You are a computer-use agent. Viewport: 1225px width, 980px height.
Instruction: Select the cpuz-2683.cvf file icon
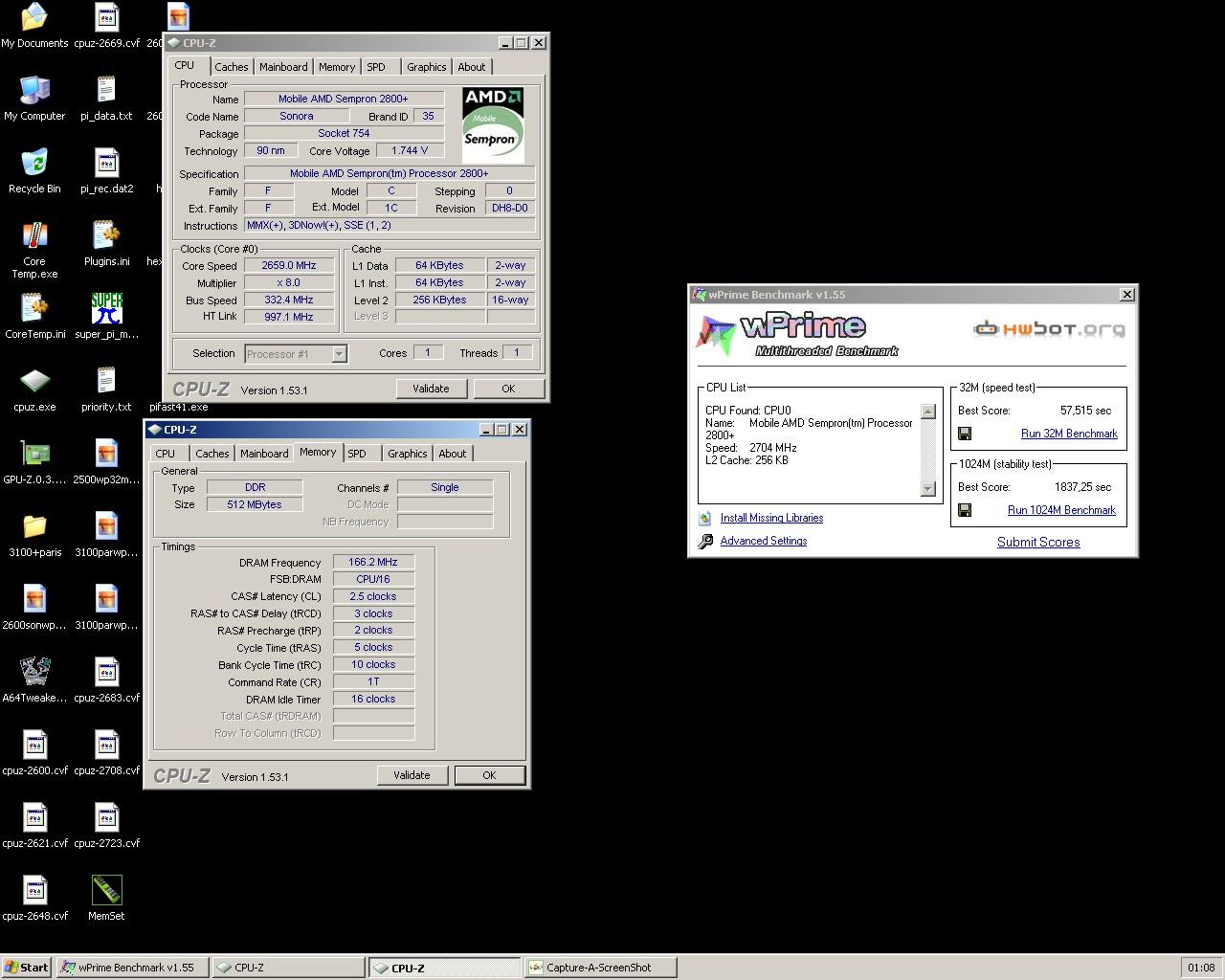click(106, 672)
